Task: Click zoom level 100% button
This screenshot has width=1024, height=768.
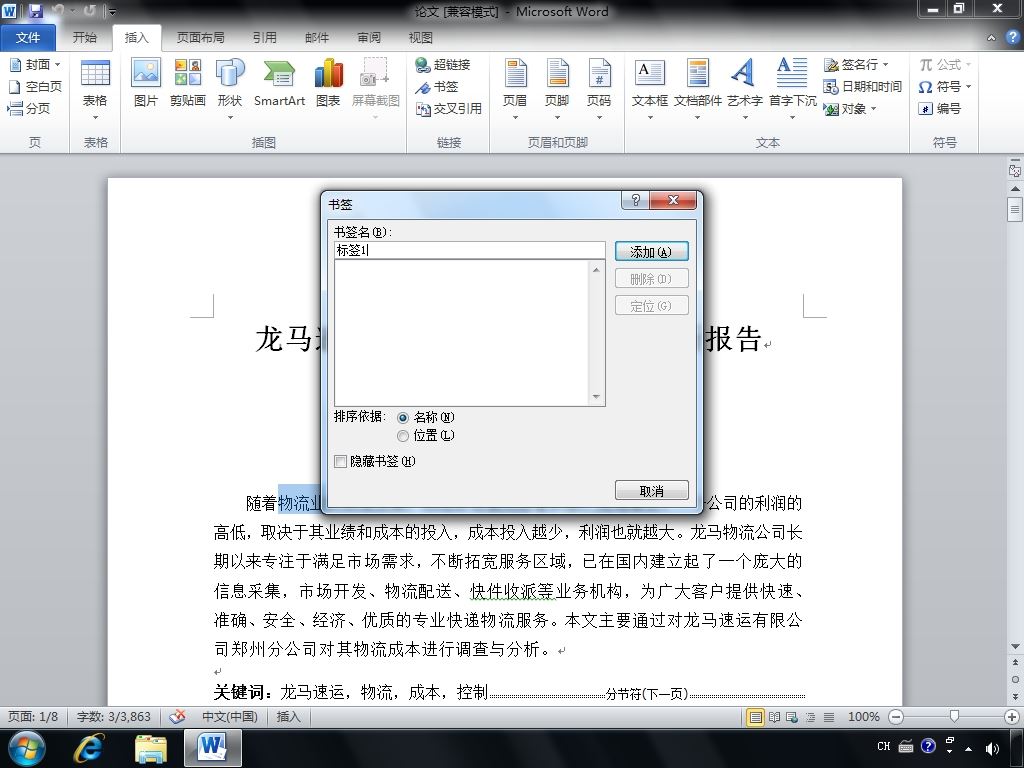Action: (x=863, y=716)
